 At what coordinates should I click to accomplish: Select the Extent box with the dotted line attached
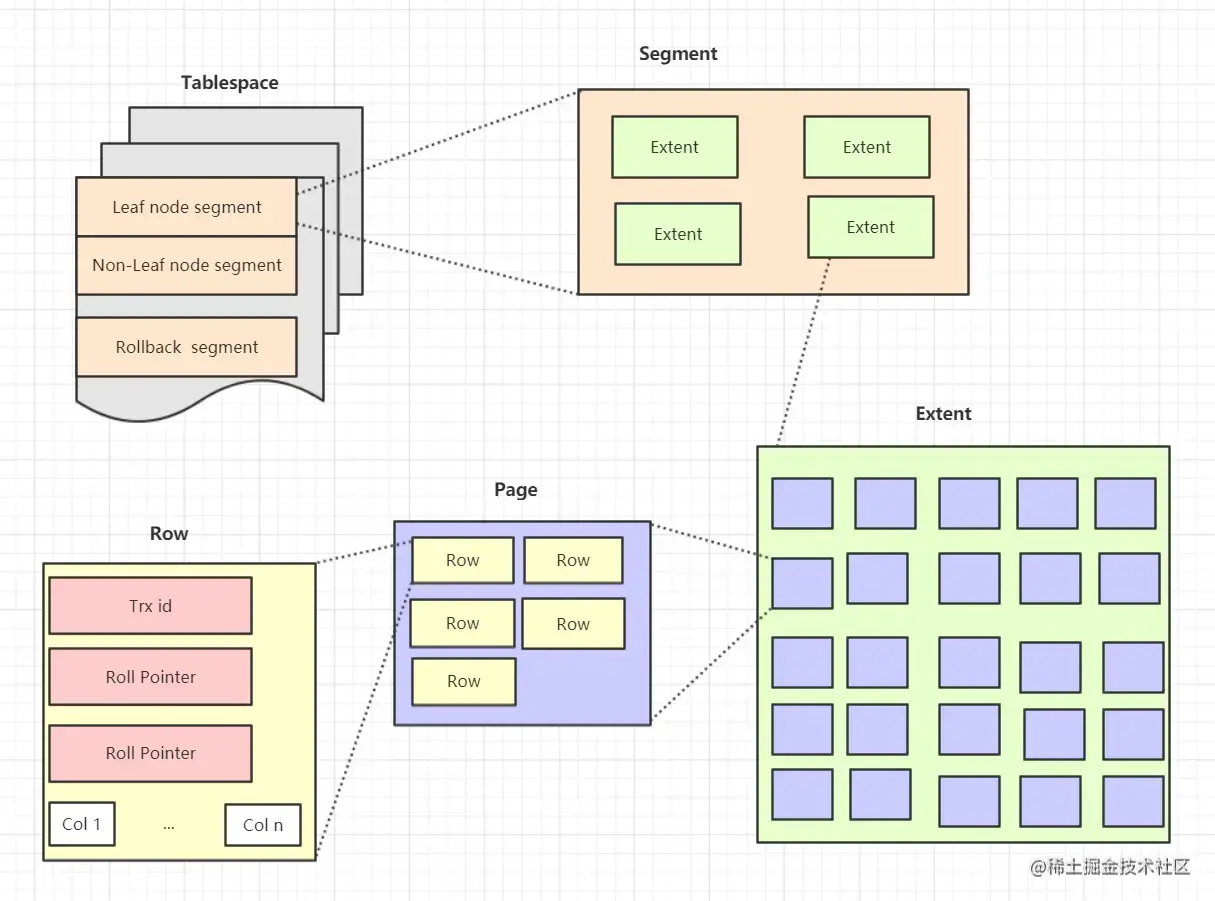pos(870,227)
